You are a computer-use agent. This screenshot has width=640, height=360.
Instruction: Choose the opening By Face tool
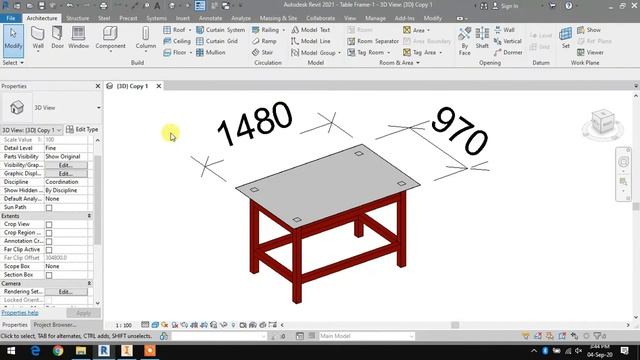point(464,41)
